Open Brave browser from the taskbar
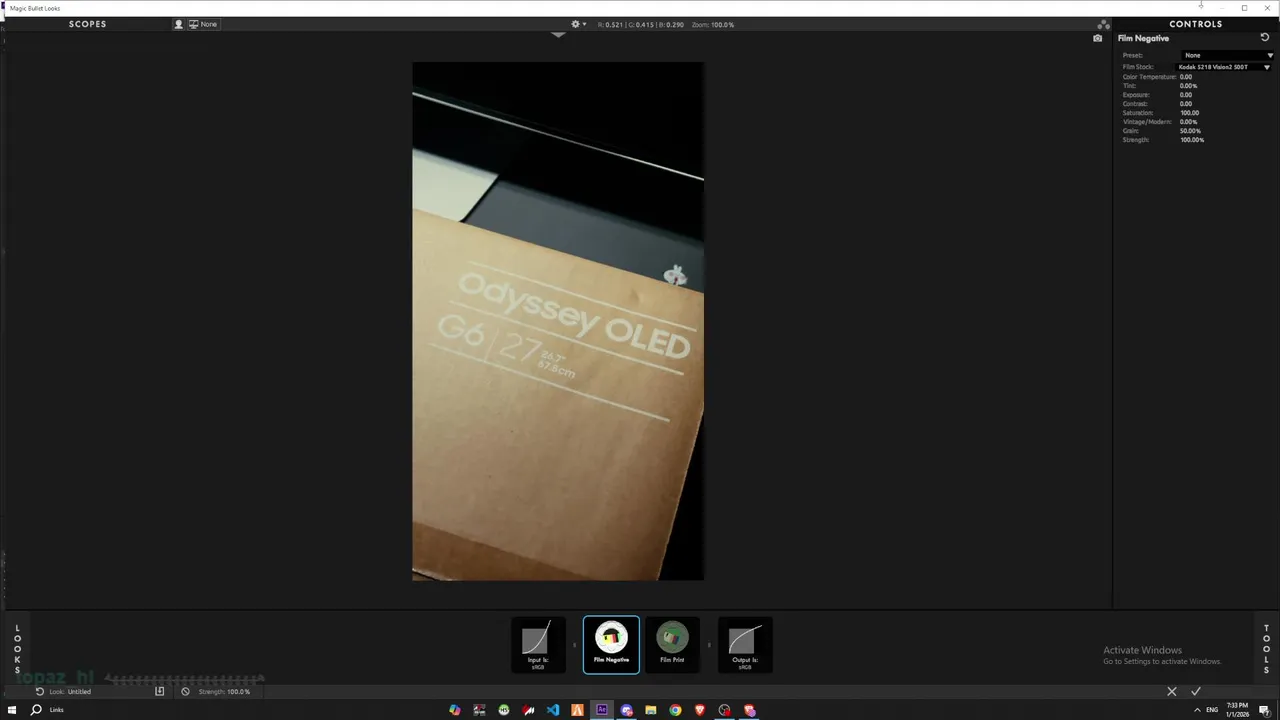 700,710
